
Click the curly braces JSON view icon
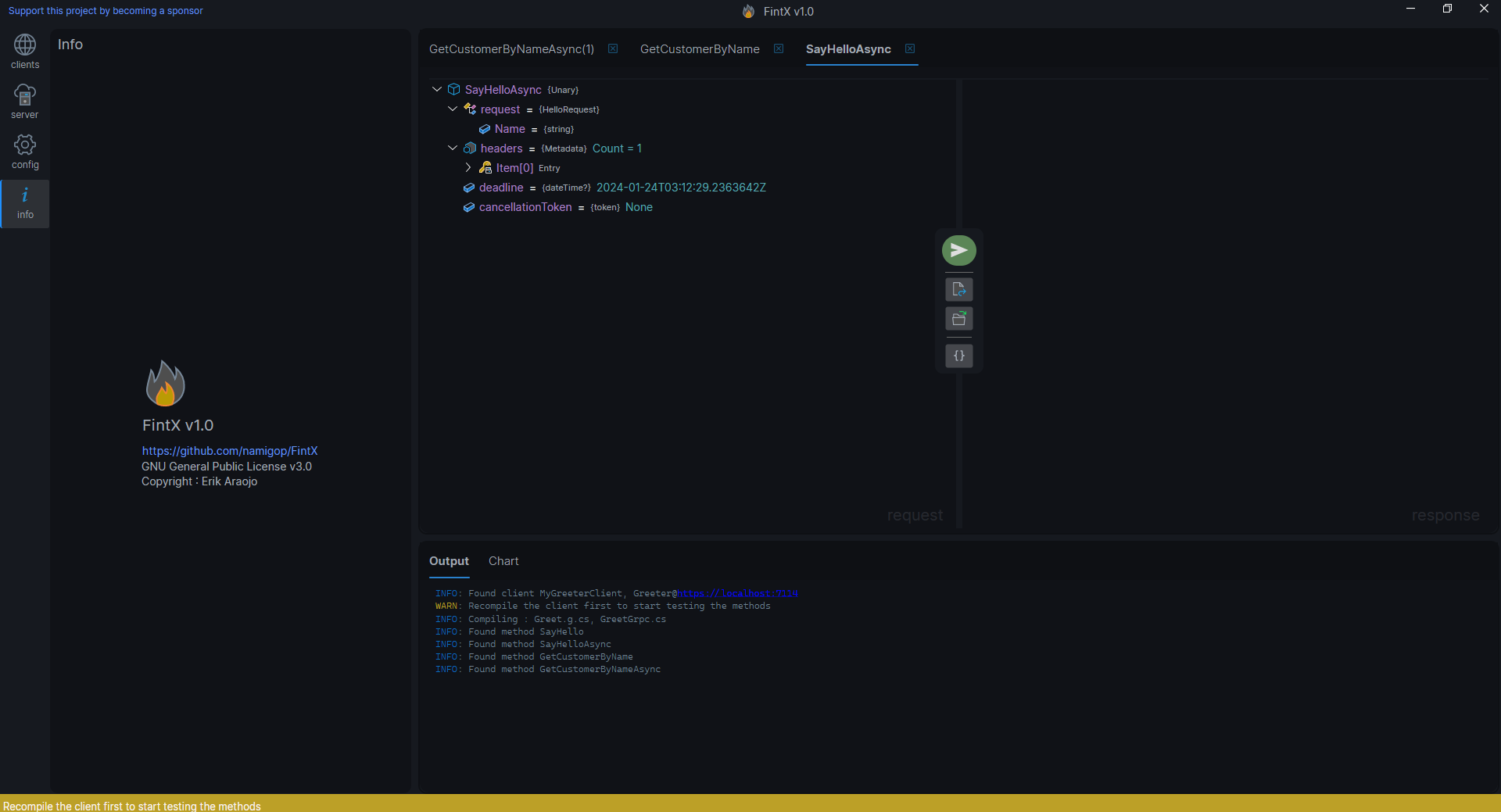(x=958, y=356)
